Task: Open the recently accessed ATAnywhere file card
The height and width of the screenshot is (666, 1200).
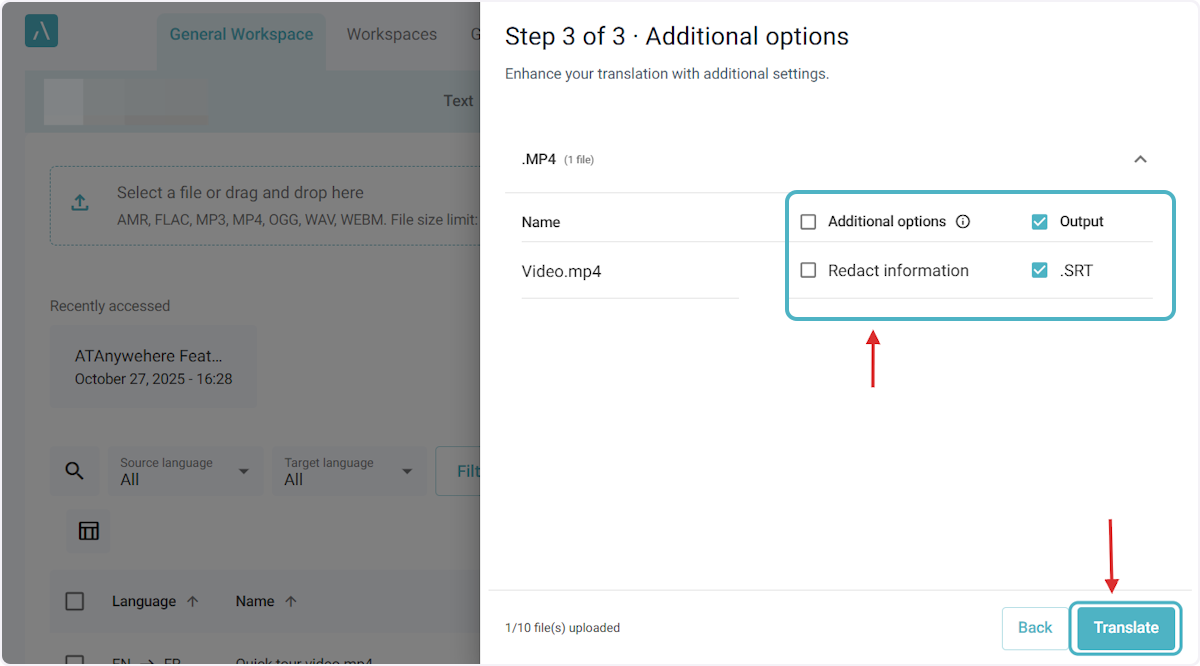Action: tap(153, 367)
